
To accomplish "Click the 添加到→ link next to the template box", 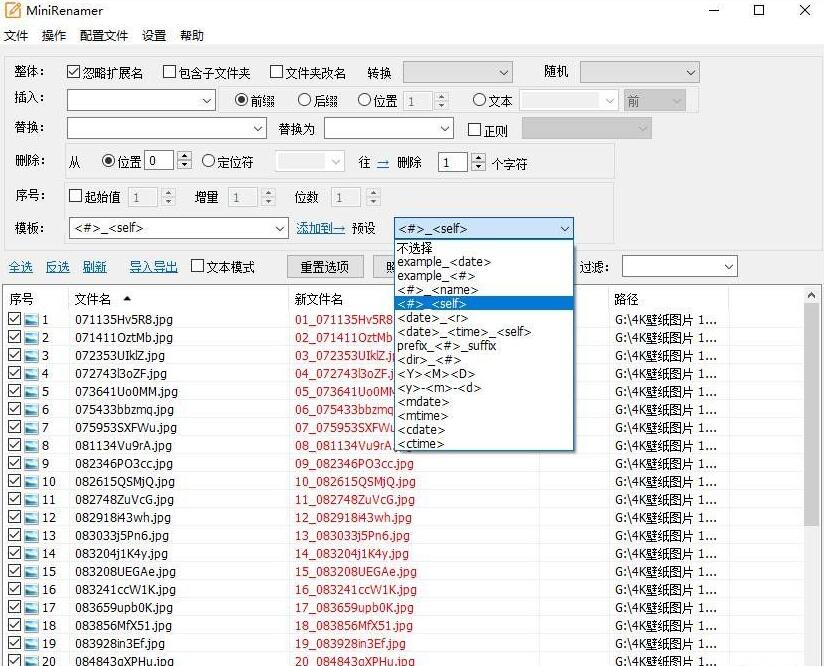I will [x=320, y=228].
